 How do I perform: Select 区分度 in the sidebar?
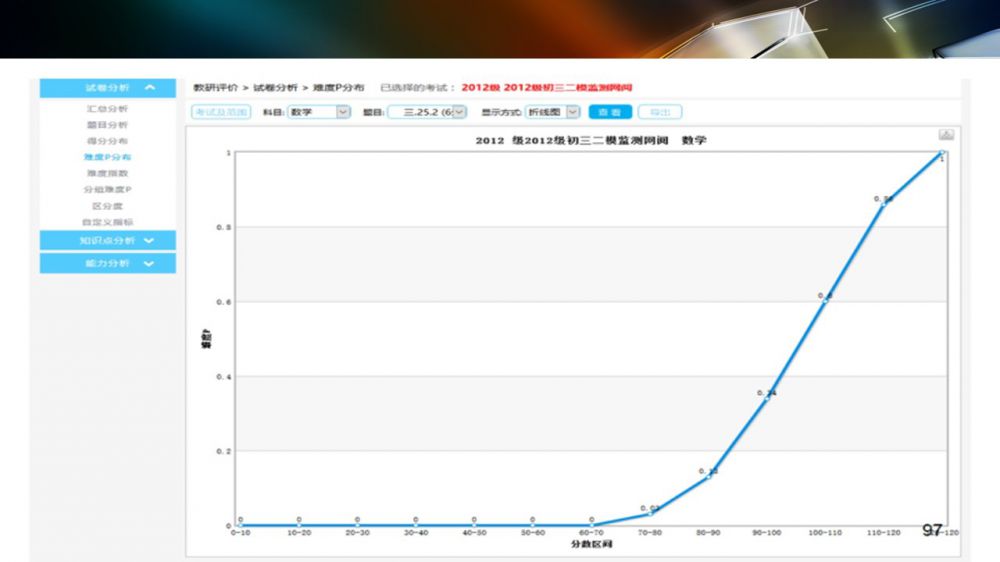[x=107, y=206]
